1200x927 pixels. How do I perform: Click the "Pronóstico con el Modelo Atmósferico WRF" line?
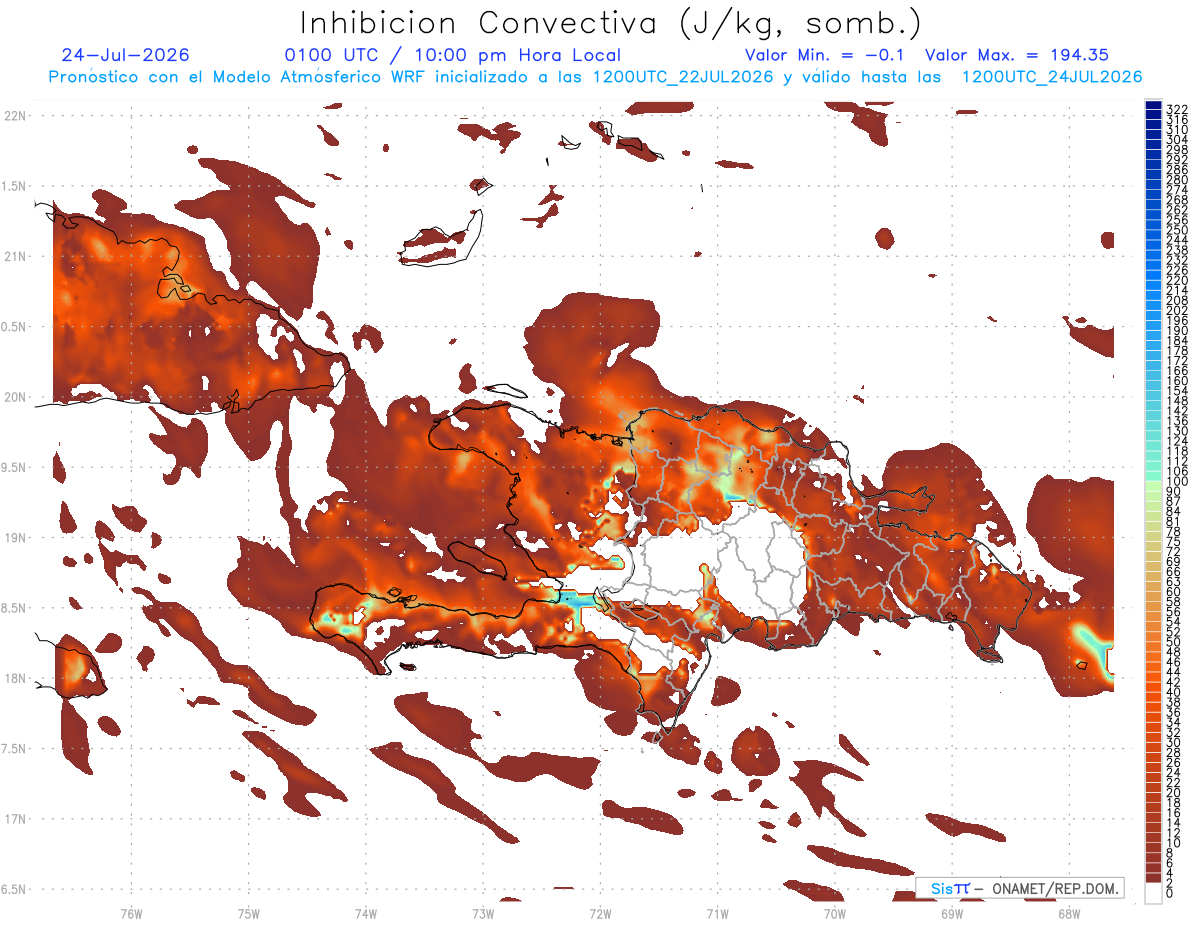(x=595, y=76)
